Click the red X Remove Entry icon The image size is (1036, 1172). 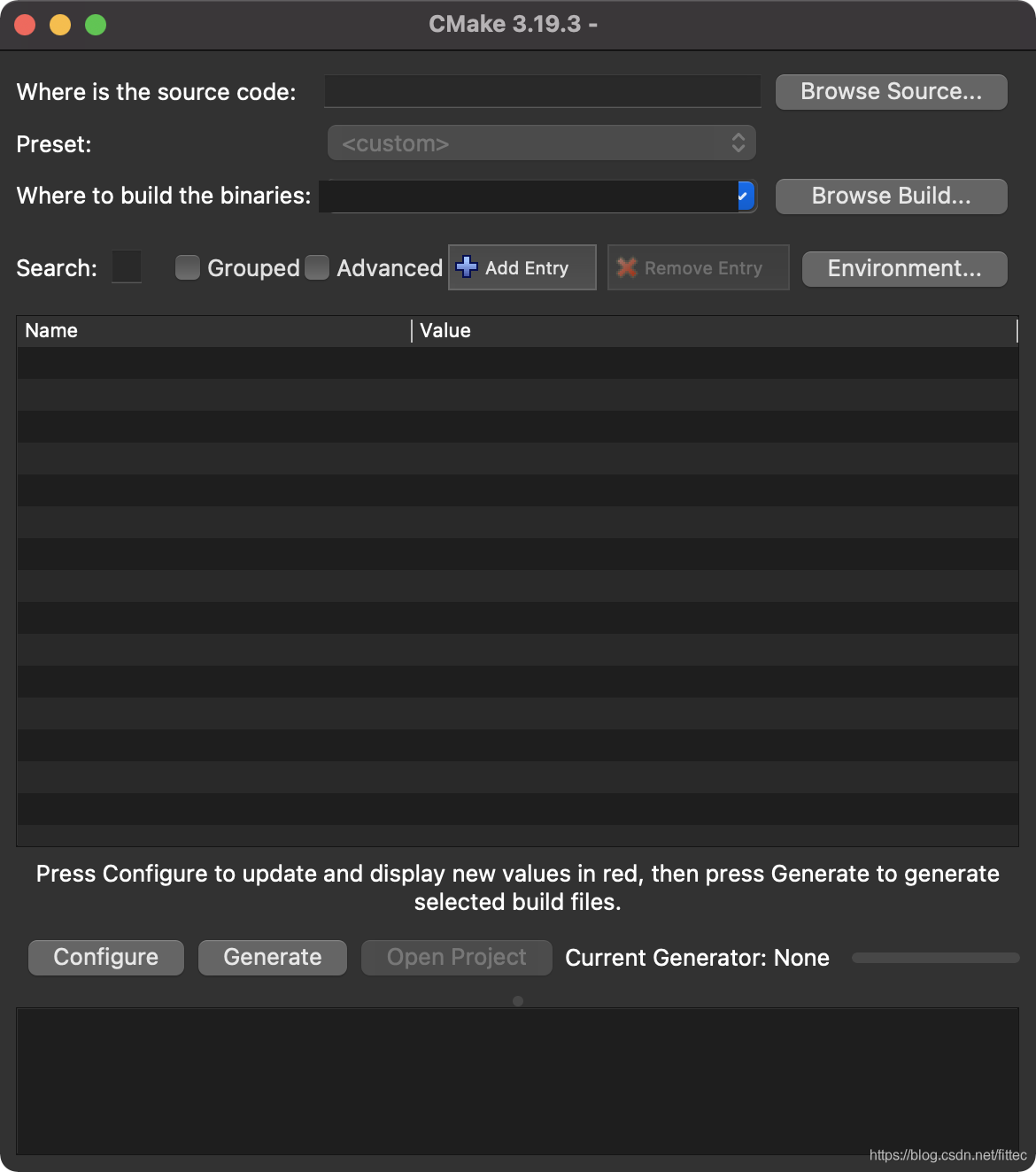[x=627, y=267]
